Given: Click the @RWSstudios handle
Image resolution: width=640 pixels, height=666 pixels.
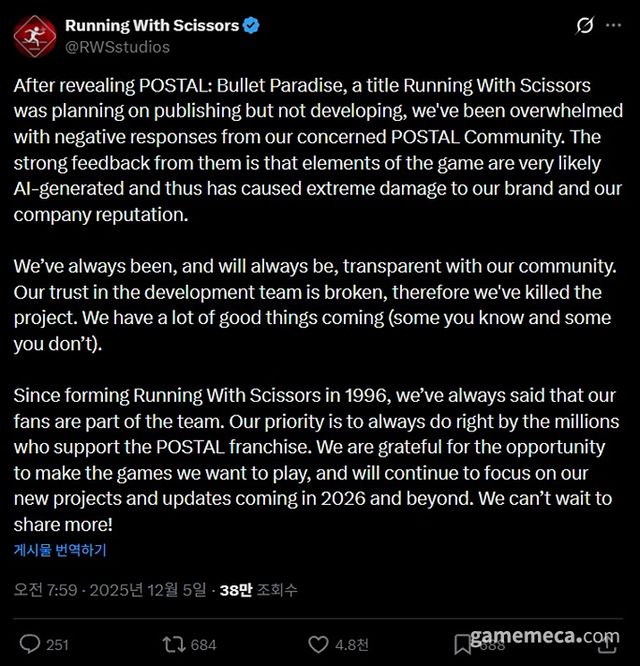Looking at the screenshot, I should [x=118, y=47].
